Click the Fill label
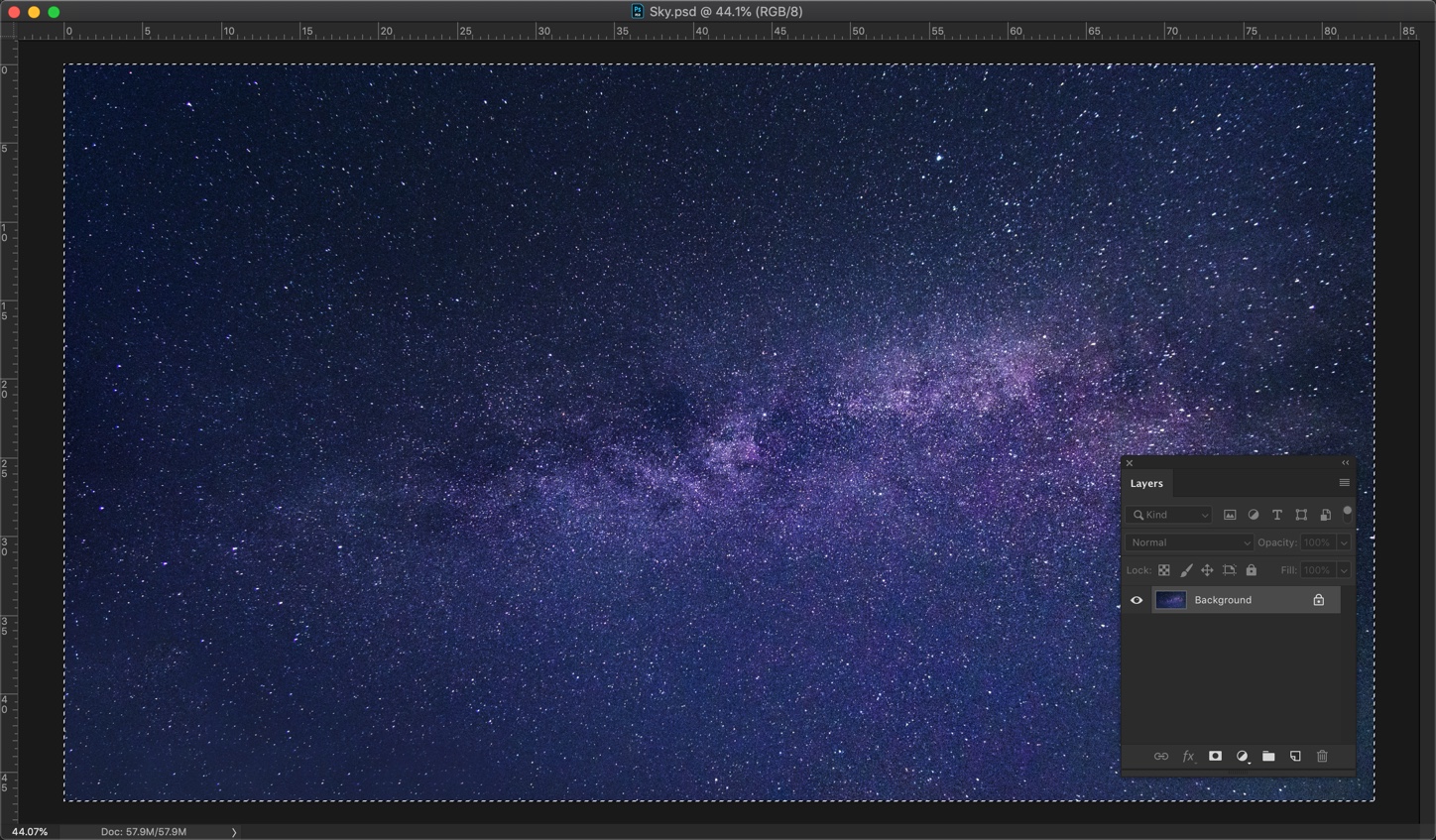Image resolution: width=1436 pixels, height=840 pixels. (1288, 570)
